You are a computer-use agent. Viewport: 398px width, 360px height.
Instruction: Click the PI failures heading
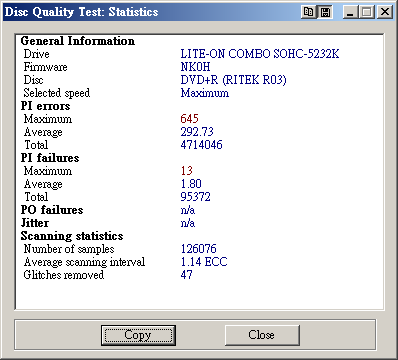(x=50, y=158)
